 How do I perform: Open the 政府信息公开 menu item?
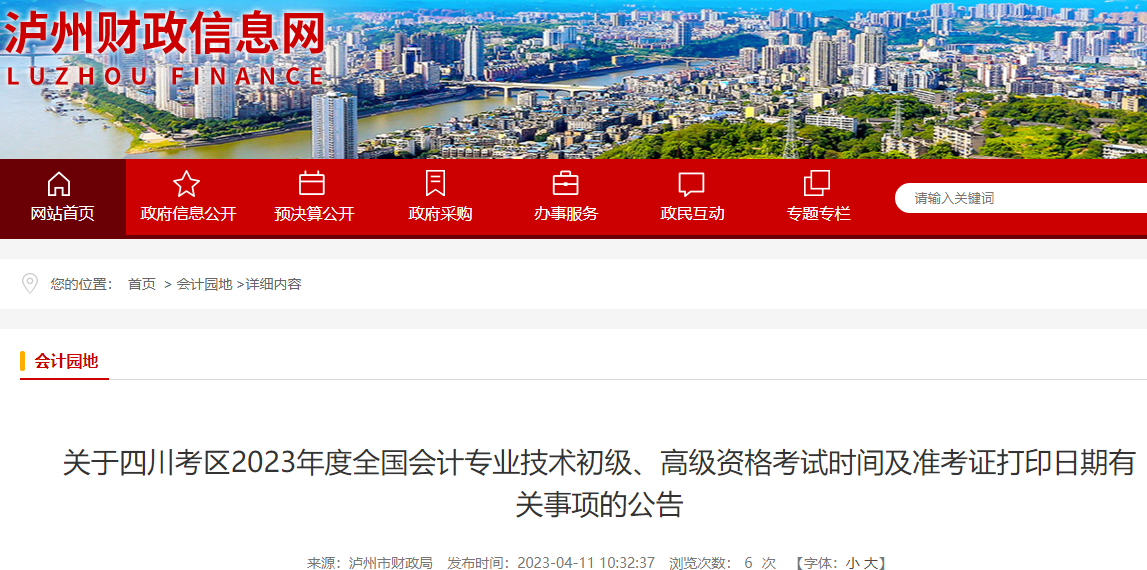click(x=189, y=214)
